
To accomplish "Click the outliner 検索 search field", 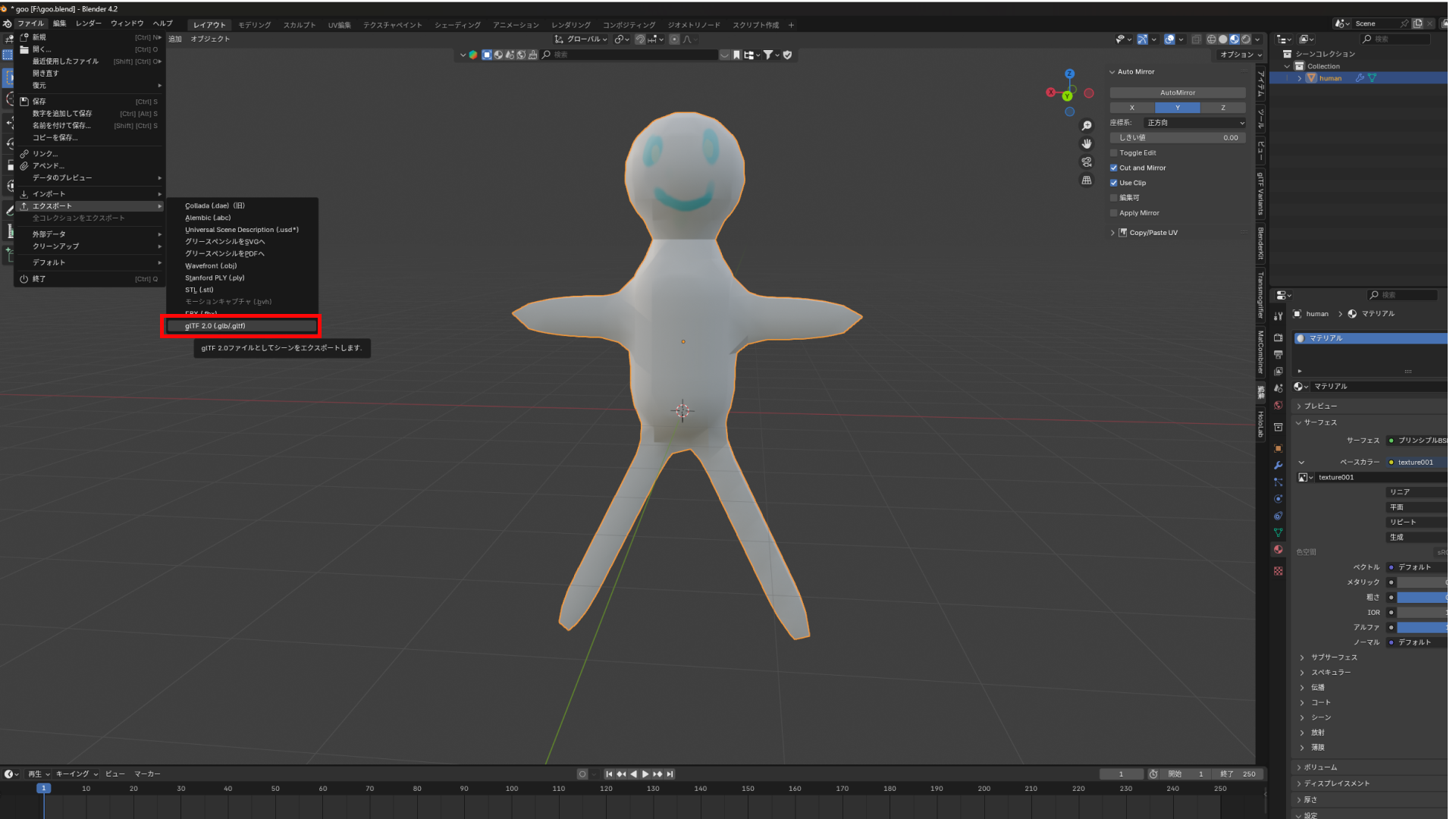I will pos(1396,39).
